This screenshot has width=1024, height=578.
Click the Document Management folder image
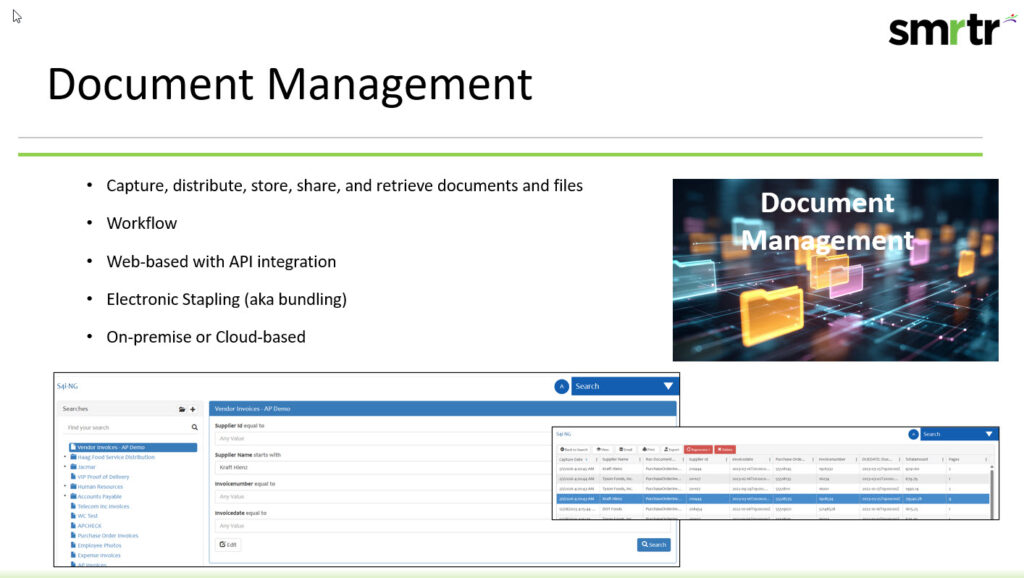point(835,270)
